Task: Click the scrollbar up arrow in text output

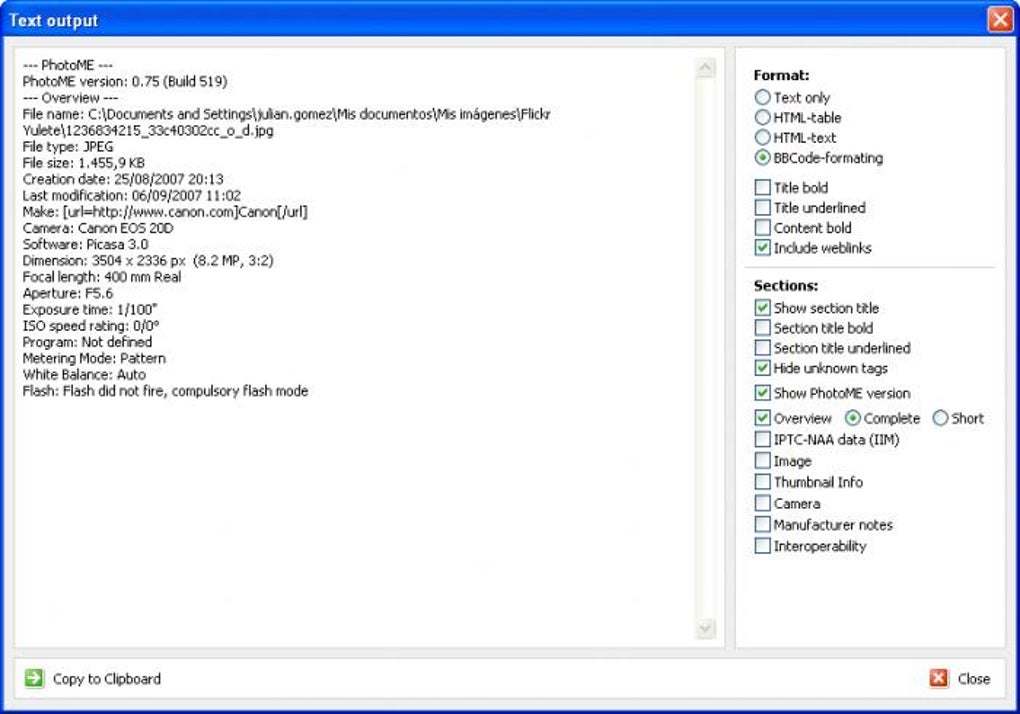Action: [x=705, y=68]
